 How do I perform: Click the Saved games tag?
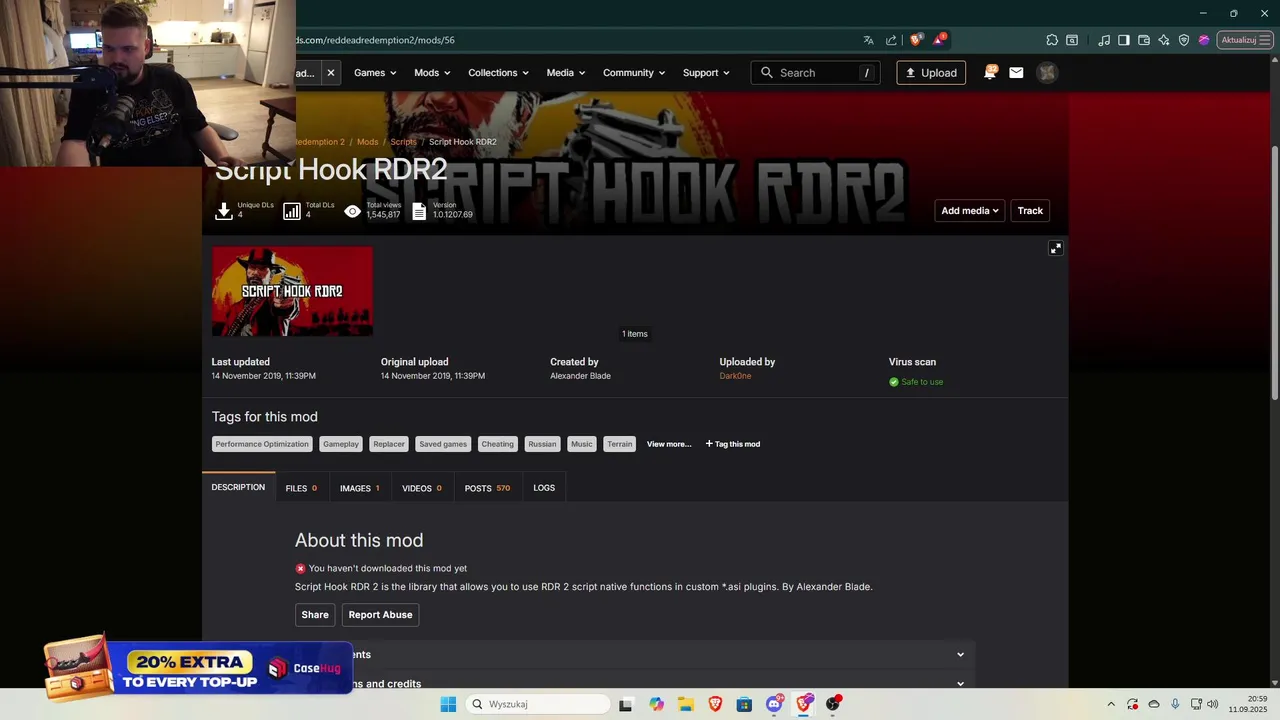(x=443, y=444)
